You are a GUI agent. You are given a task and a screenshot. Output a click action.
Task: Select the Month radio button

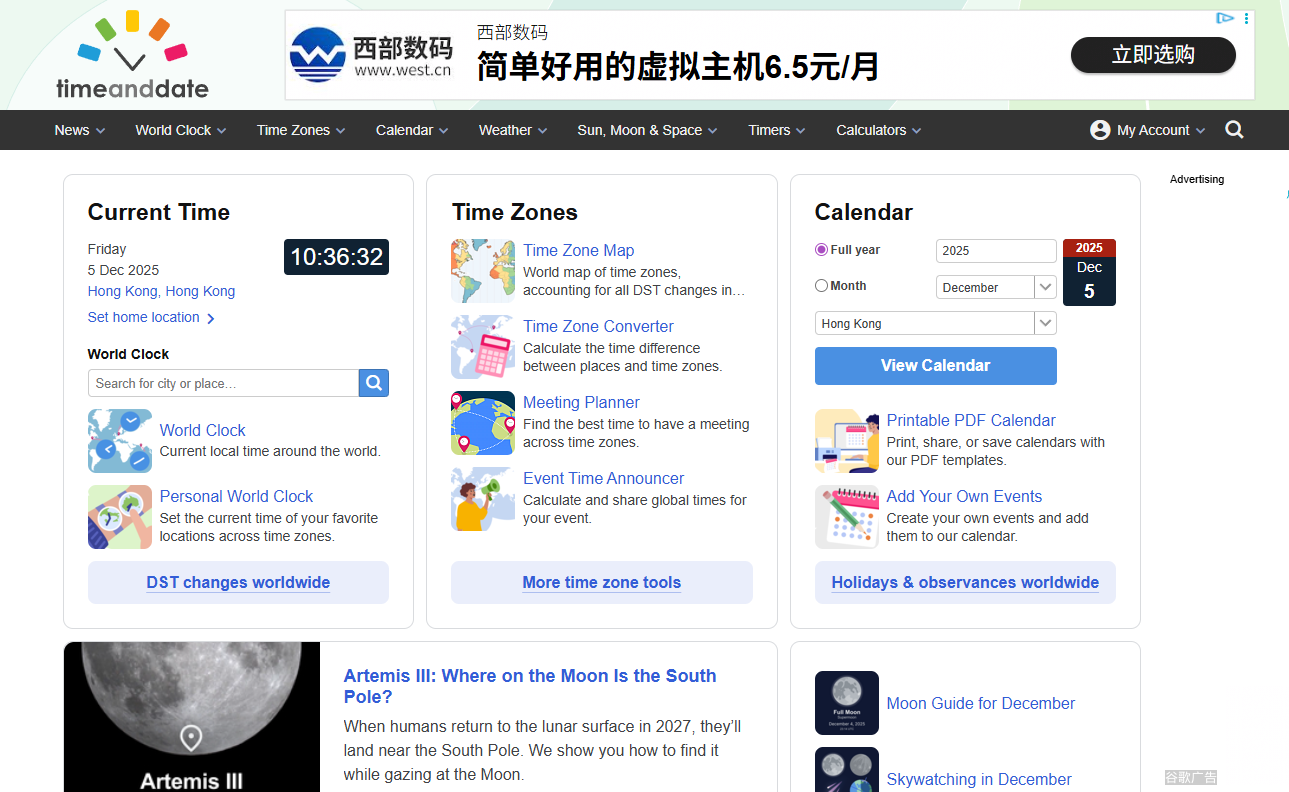(822, 286)
